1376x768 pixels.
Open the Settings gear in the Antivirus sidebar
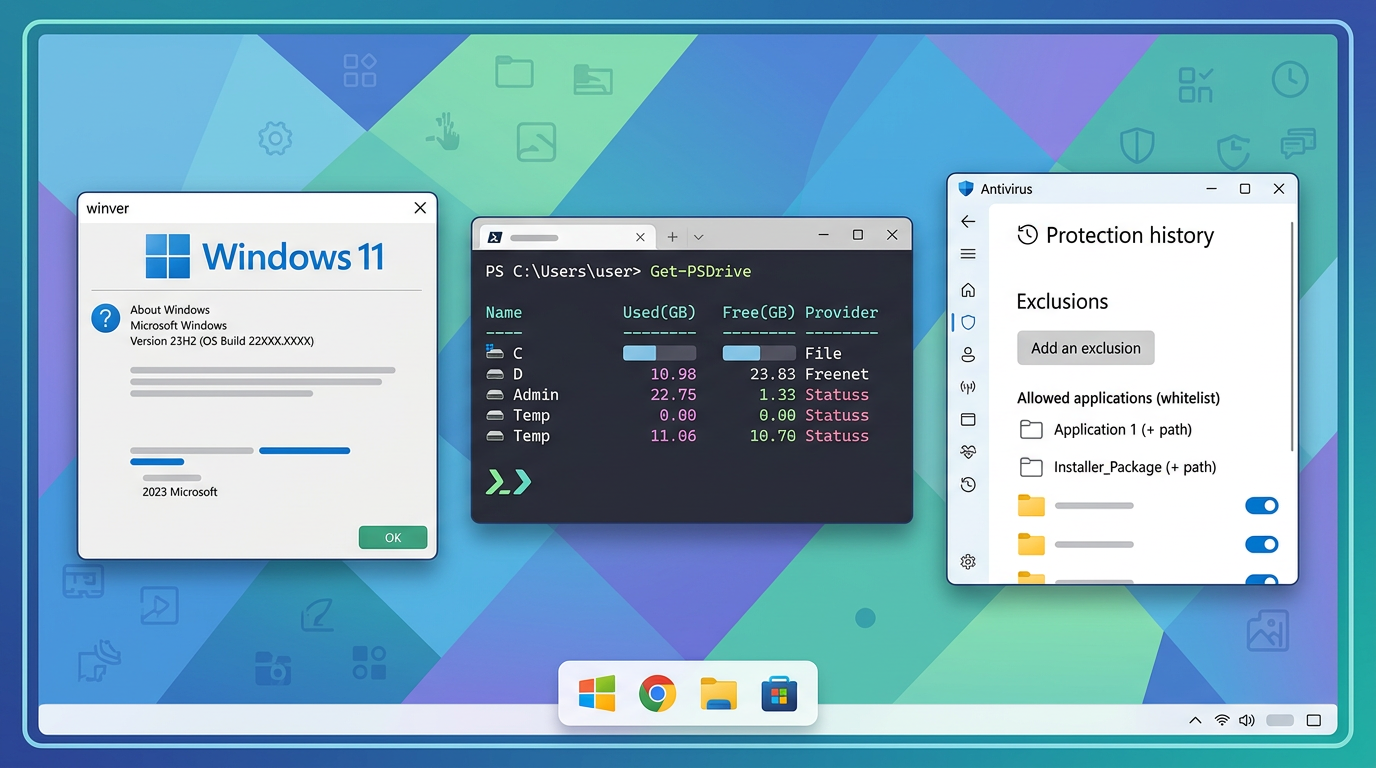[968, 562]
